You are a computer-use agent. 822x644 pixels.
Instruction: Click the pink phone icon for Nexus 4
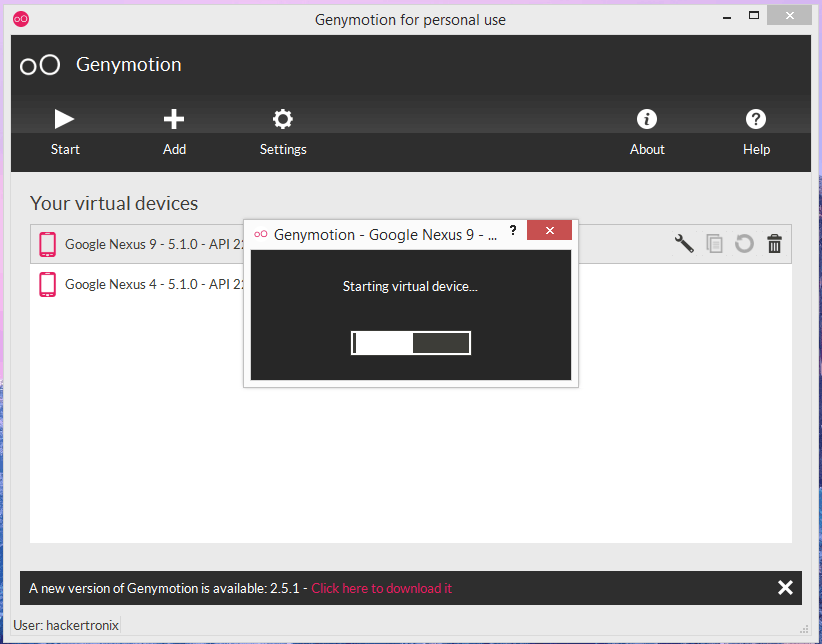(47, 284)
